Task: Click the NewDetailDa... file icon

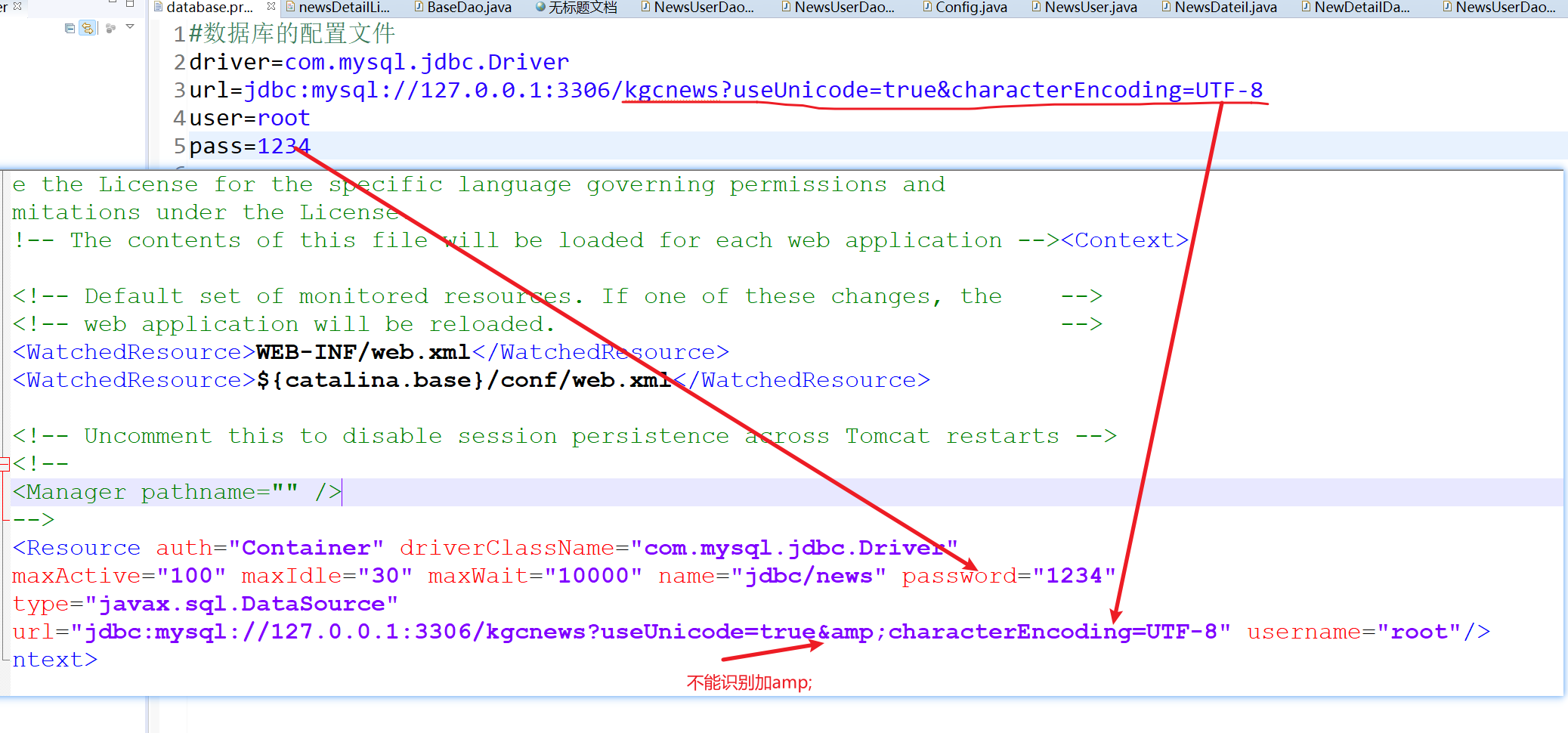Action: click(1306, 7)
